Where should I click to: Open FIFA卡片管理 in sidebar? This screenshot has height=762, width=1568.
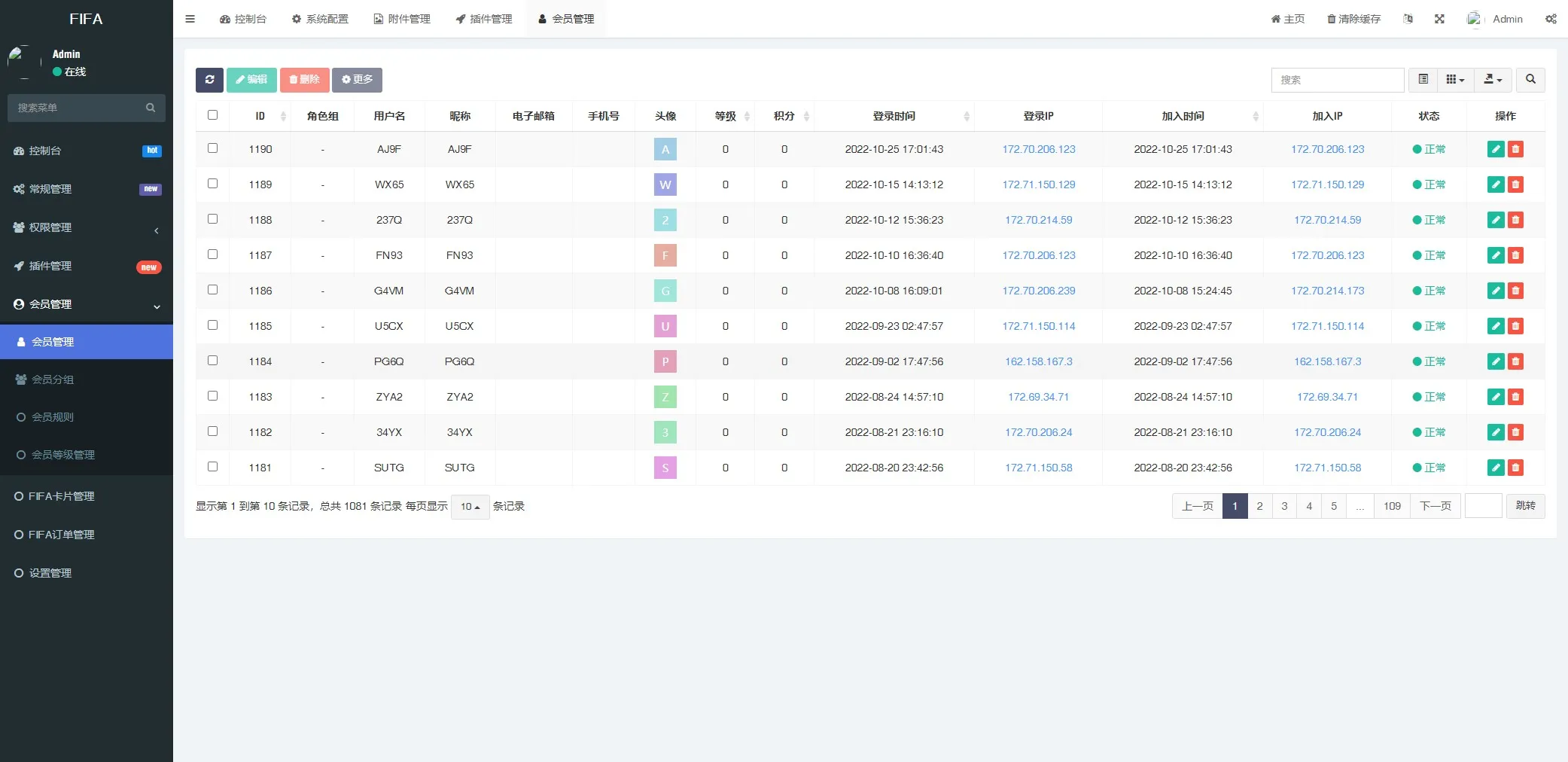click(x=87, y=496)
